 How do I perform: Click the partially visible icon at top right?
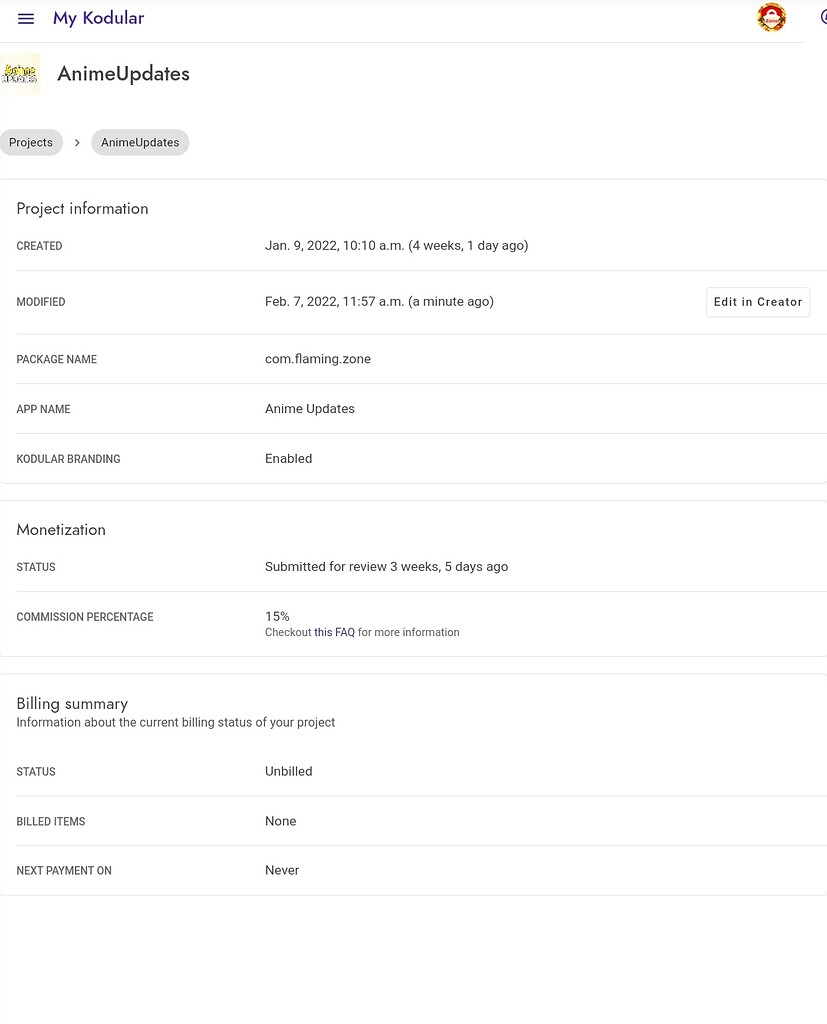(x=822, y=17)
